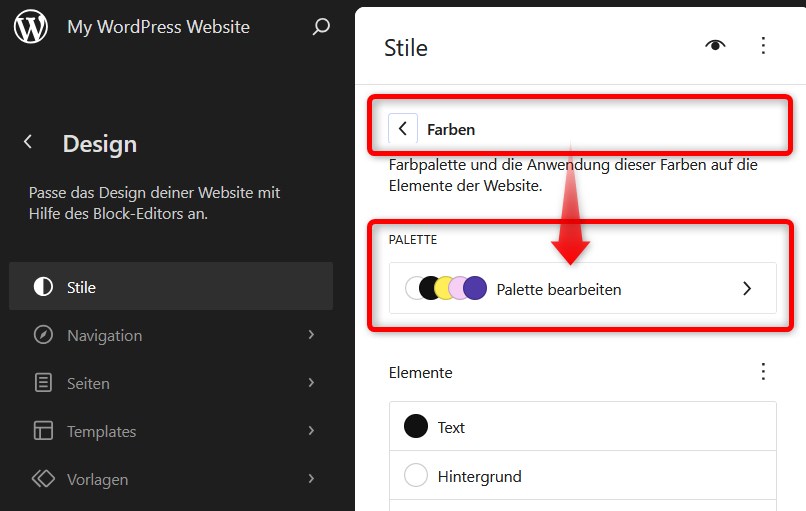Click the Farben heading text

pos(451,130)
